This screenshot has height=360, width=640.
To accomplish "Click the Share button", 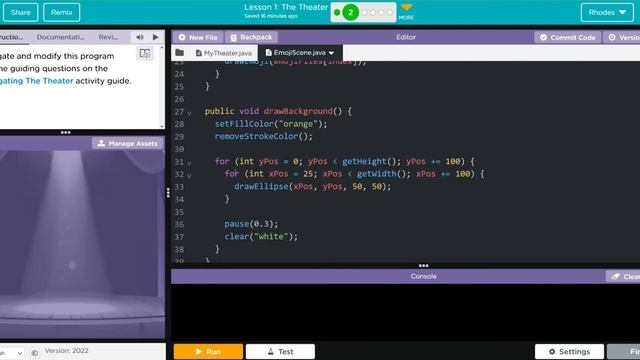I will pyautogui.click(x=21, y=12).
